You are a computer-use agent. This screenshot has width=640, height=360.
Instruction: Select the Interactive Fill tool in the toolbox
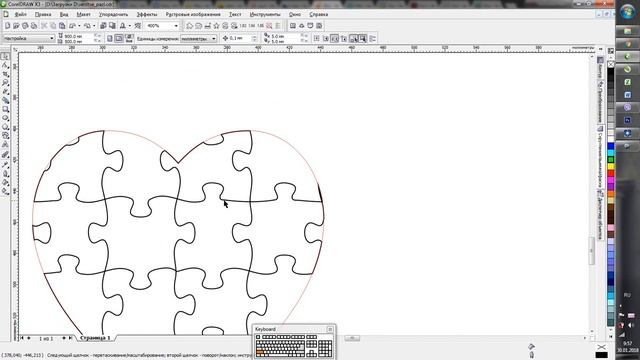(5, 191)
